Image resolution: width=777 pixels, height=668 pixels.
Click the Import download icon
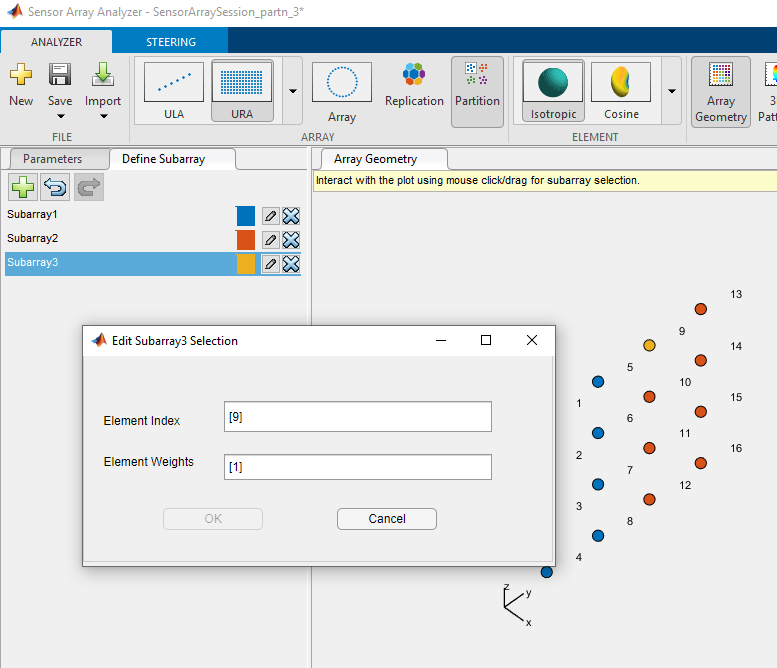[x=103, y=75]
